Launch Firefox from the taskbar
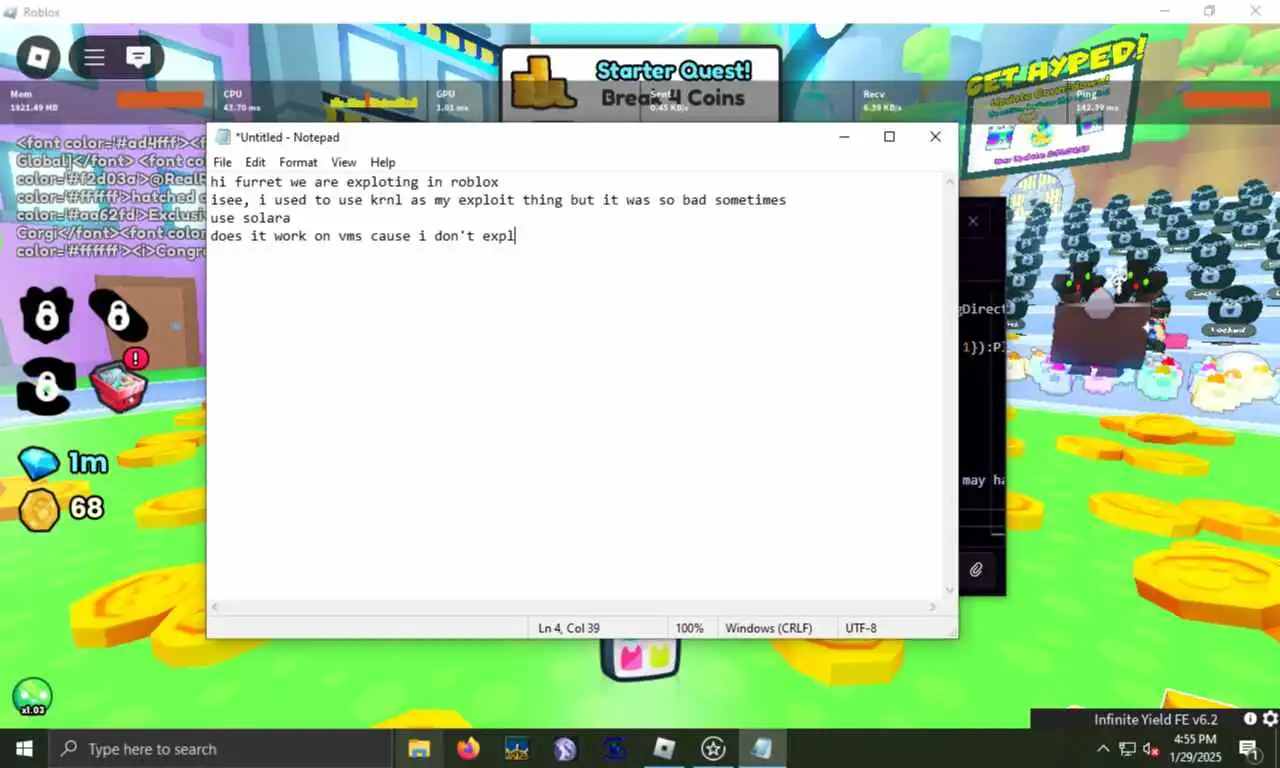Screen dimensions: 1280x768 click(x=468, y=748)
